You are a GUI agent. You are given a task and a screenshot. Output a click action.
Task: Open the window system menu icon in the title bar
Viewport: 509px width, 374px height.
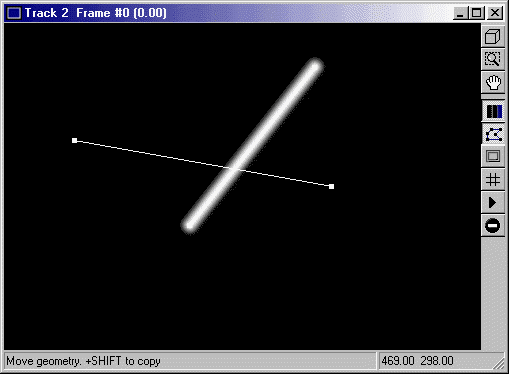(14, 13)
